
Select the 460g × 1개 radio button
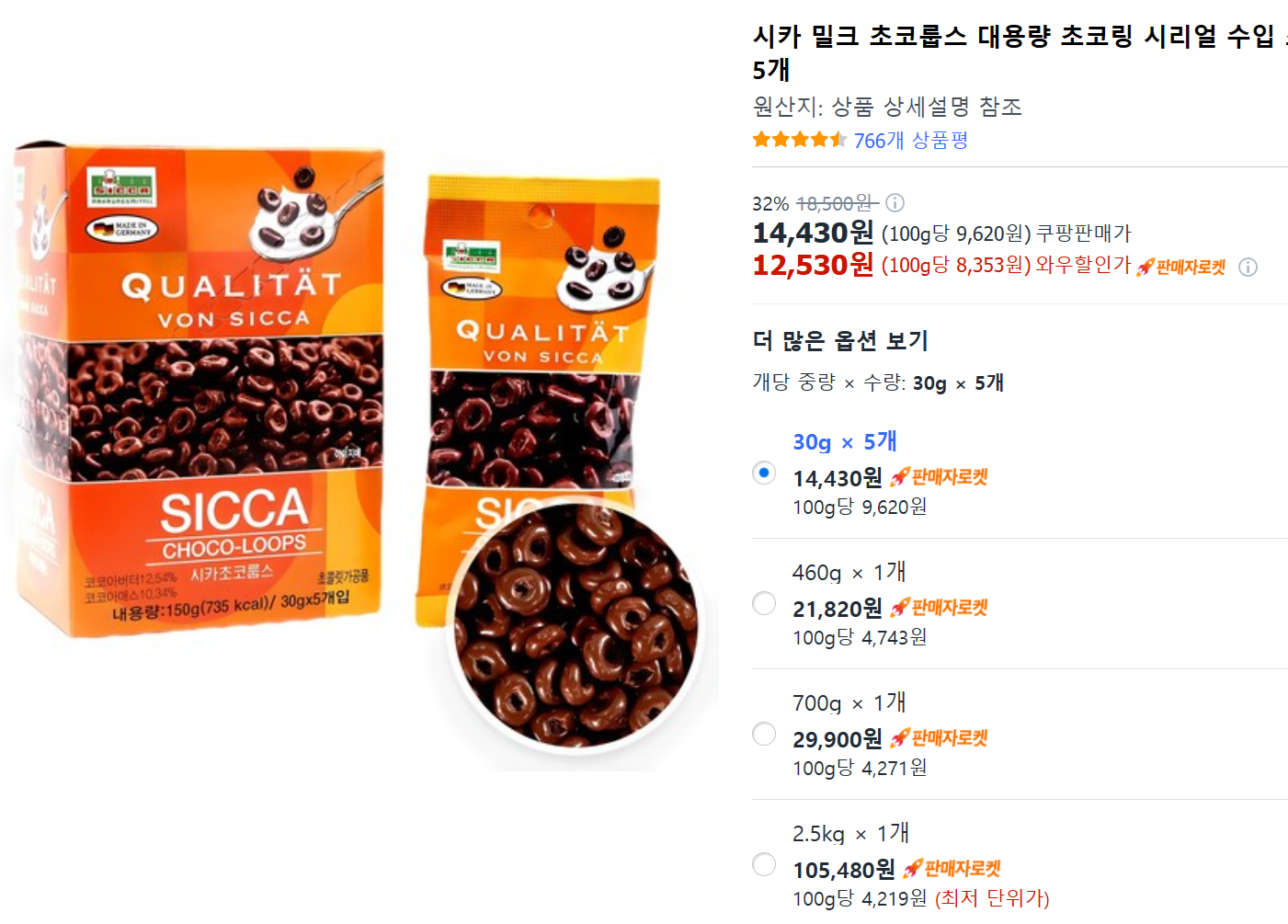tap(764, 603)
